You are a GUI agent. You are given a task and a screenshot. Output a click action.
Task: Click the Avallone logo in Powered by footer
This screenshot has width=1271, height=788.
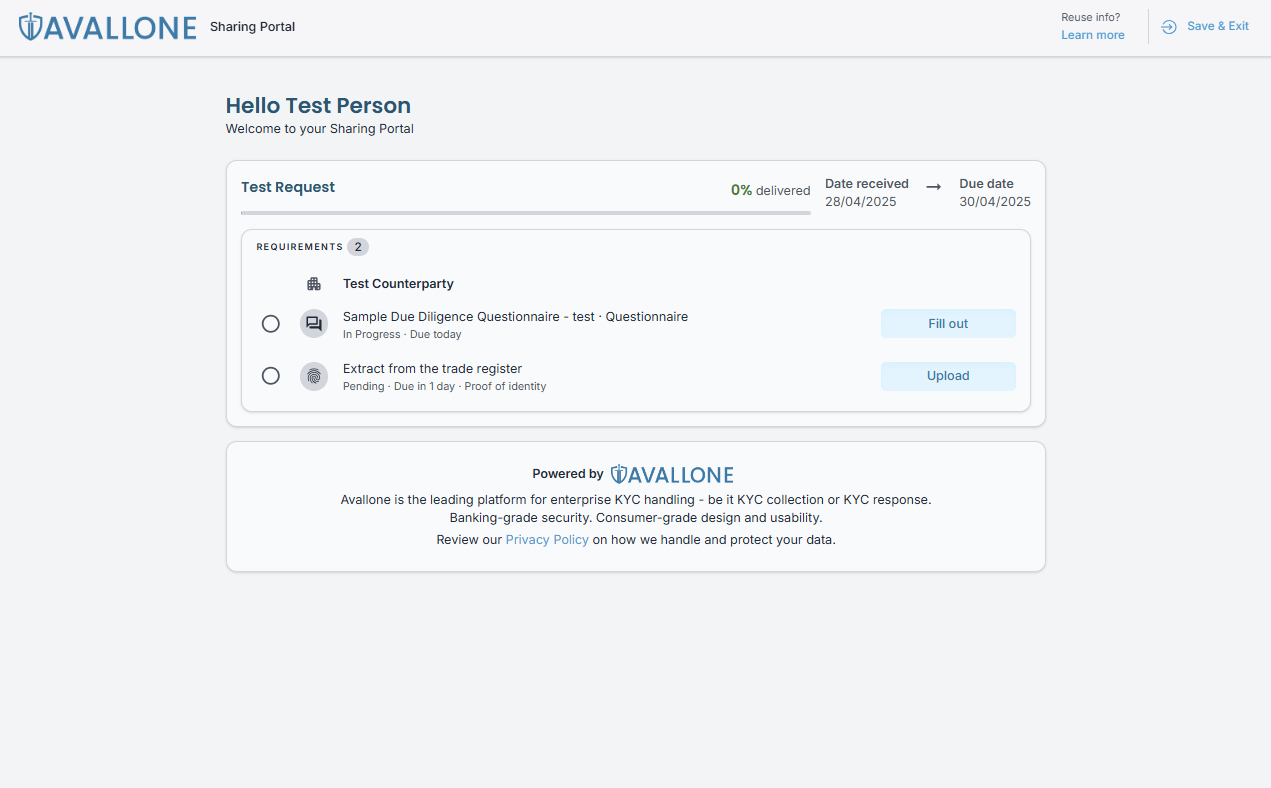(672, 474)
